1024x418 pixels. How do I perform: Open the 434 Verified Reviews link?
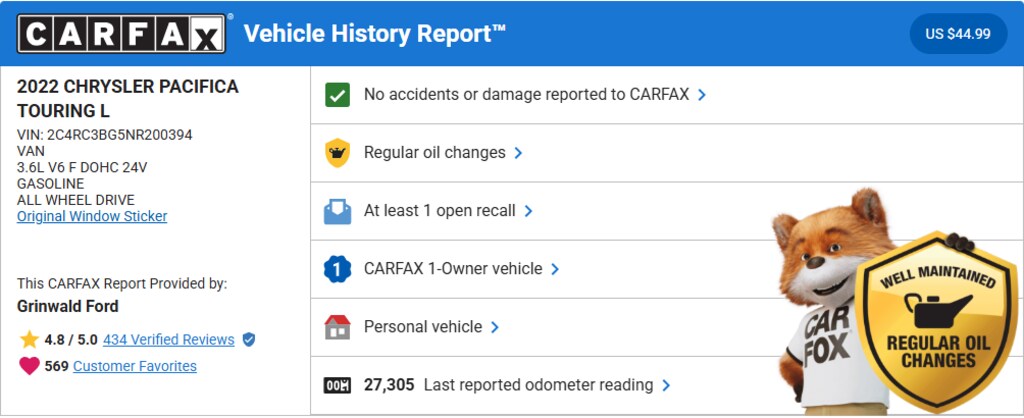tap(168, 340)
